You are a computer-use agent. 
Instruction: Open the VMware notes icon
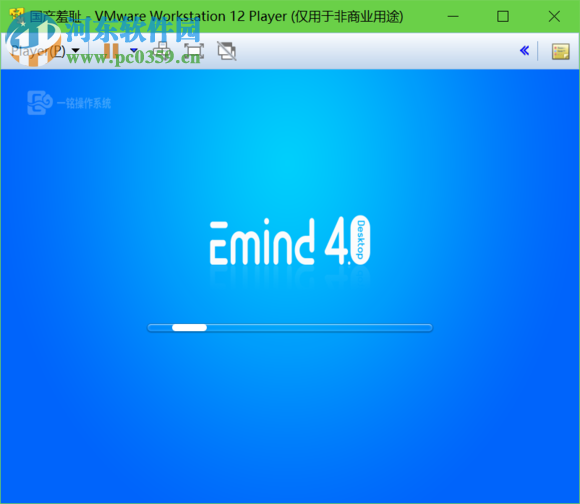560,51
